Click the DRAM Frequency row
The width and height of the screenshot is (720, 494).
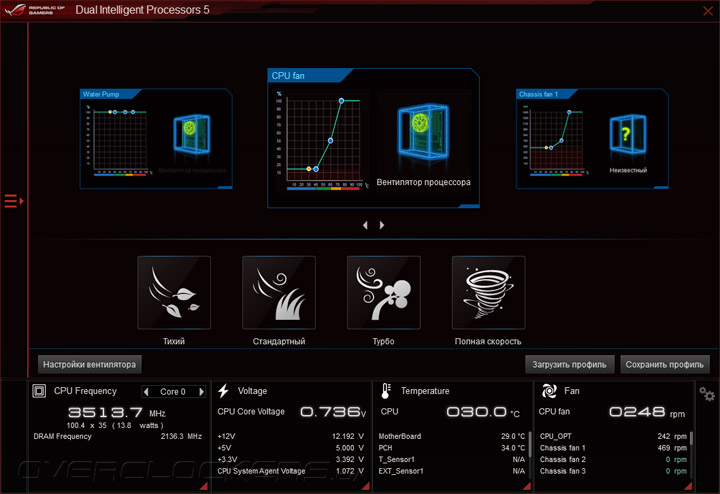click(118, 436)
